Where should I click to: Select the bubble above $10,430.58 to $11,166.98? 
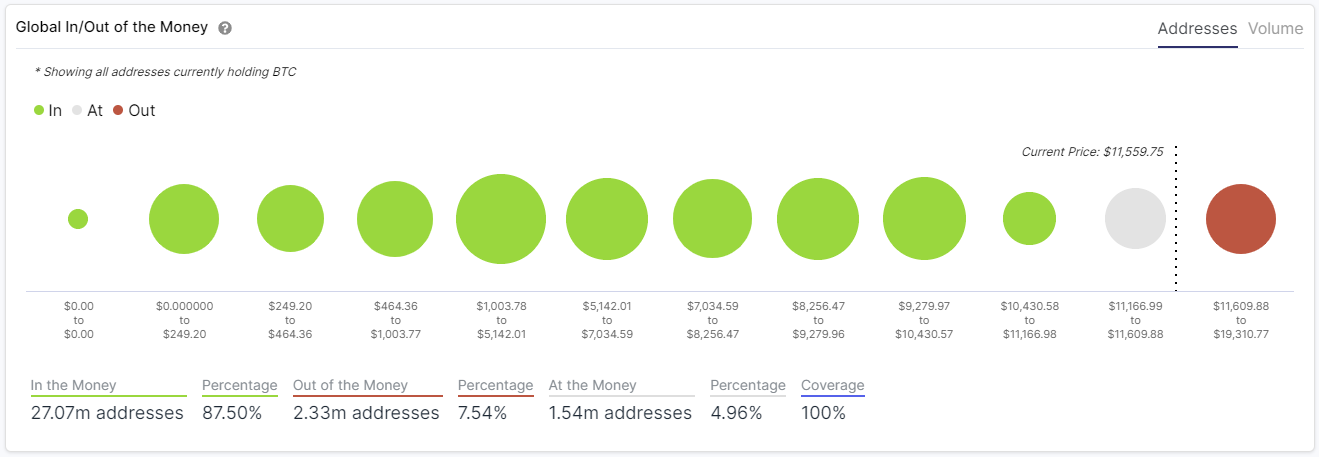[x=1029, y=219]
